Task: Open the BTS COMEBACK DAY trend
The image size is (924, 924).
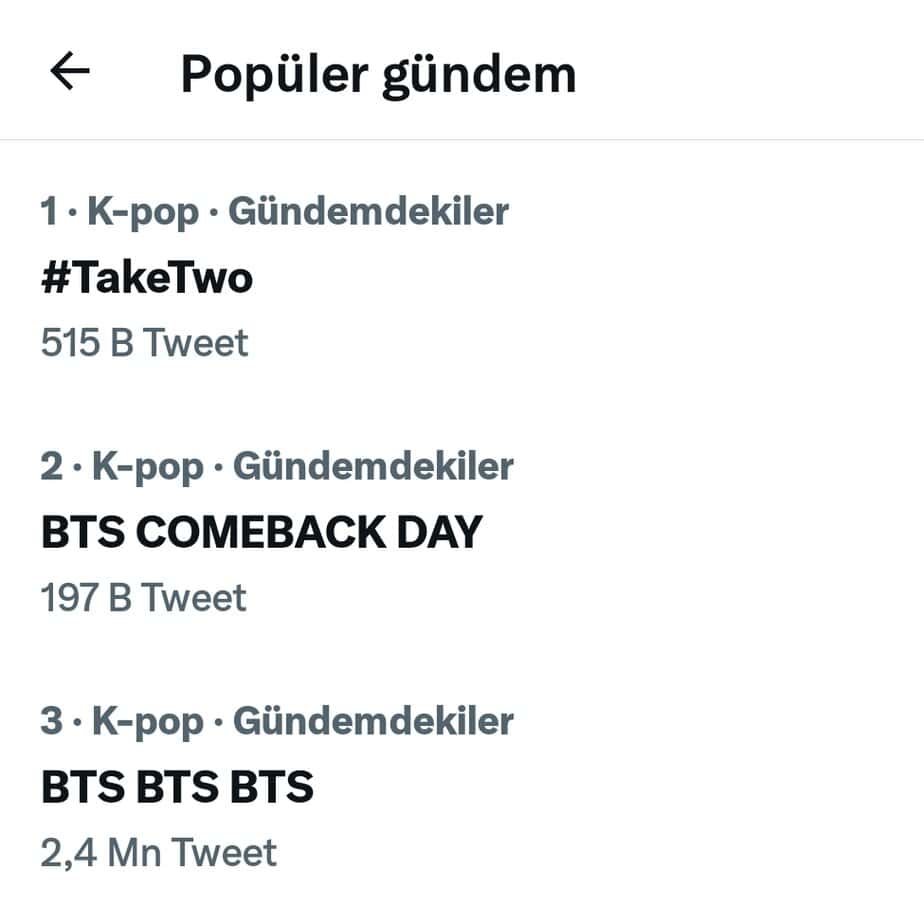Action: click(261, 532)
